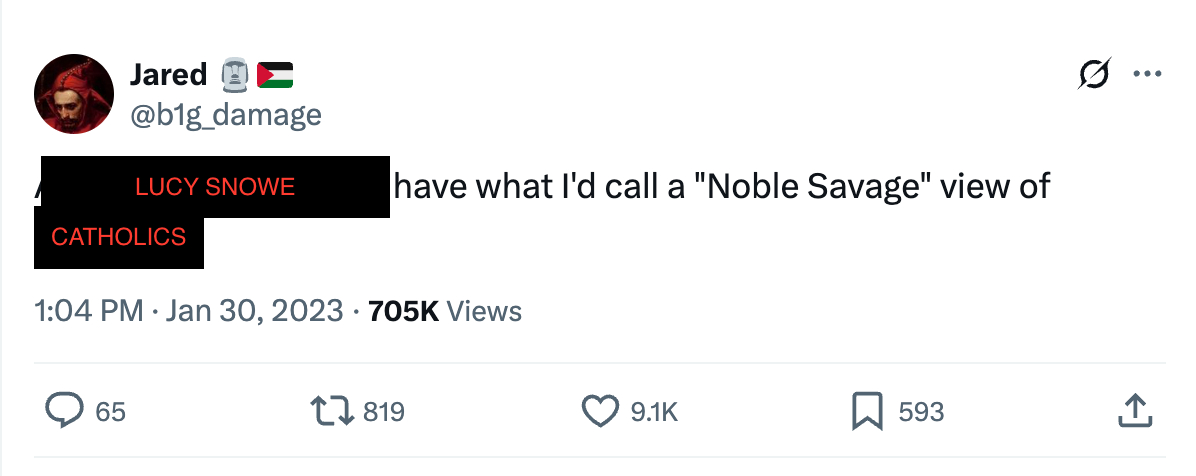Like the tweet with the heart icon

click(600, 411)
